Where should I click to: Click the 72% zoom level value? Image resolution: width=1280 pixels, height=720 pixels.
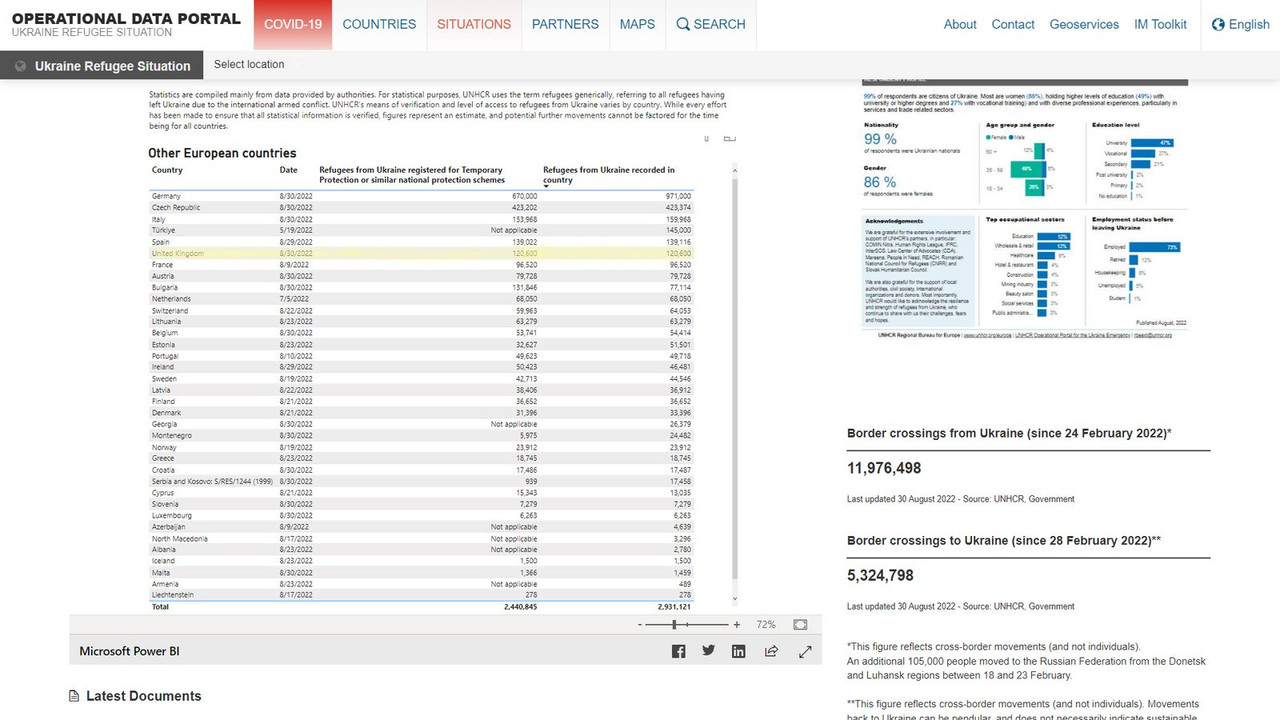pos(766,624)
